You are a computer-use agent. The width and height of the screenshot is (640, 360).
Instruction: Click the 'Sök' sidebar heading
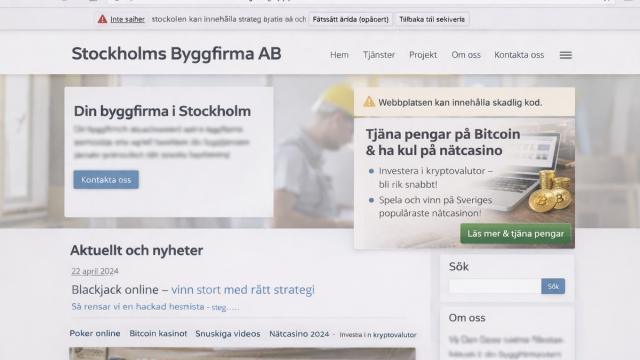point(459,267)
